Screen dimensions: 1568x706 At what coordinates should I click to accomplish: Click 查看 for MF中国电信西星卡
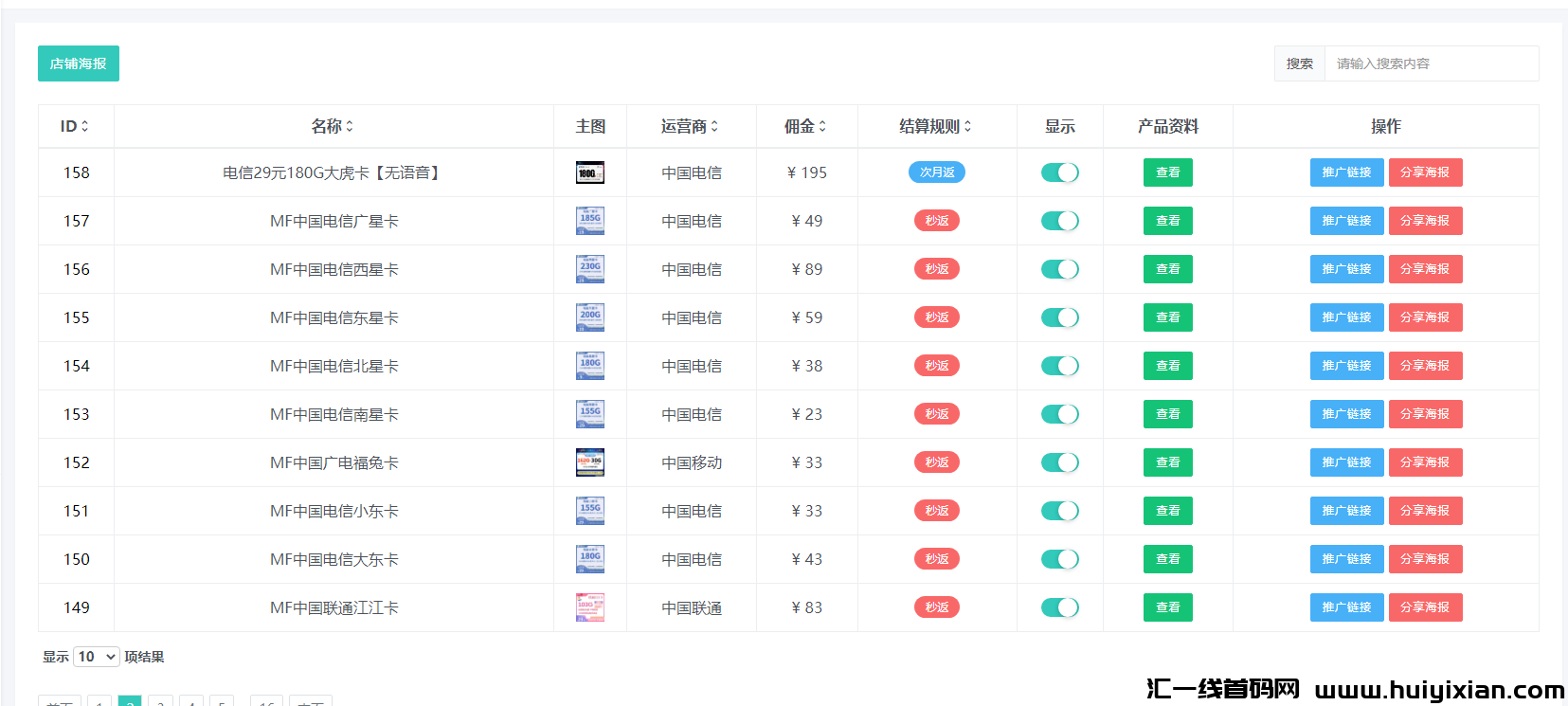click(x=1167, y=269)
